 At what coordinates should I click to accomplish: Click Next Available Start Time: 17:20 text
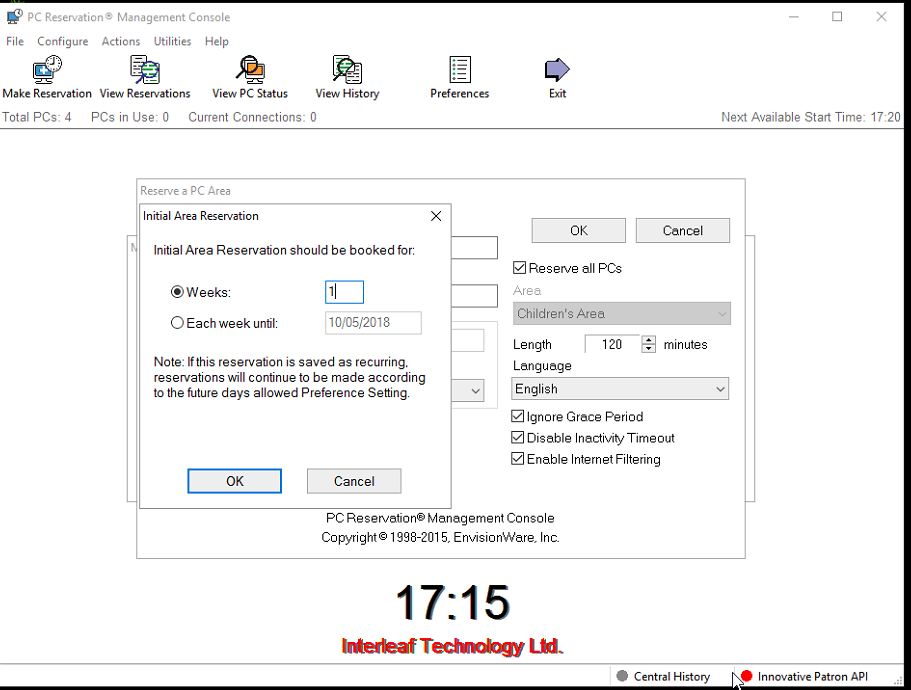point(810,117)
